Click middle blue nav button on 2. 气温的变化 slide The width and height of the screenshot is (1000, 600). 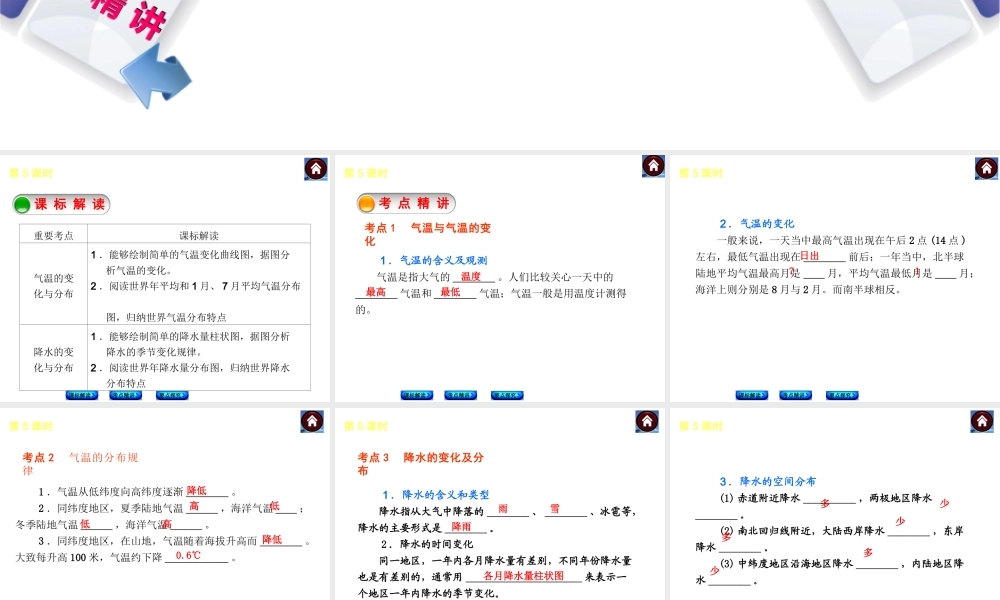pyautogui.click(x=795, y=395)
